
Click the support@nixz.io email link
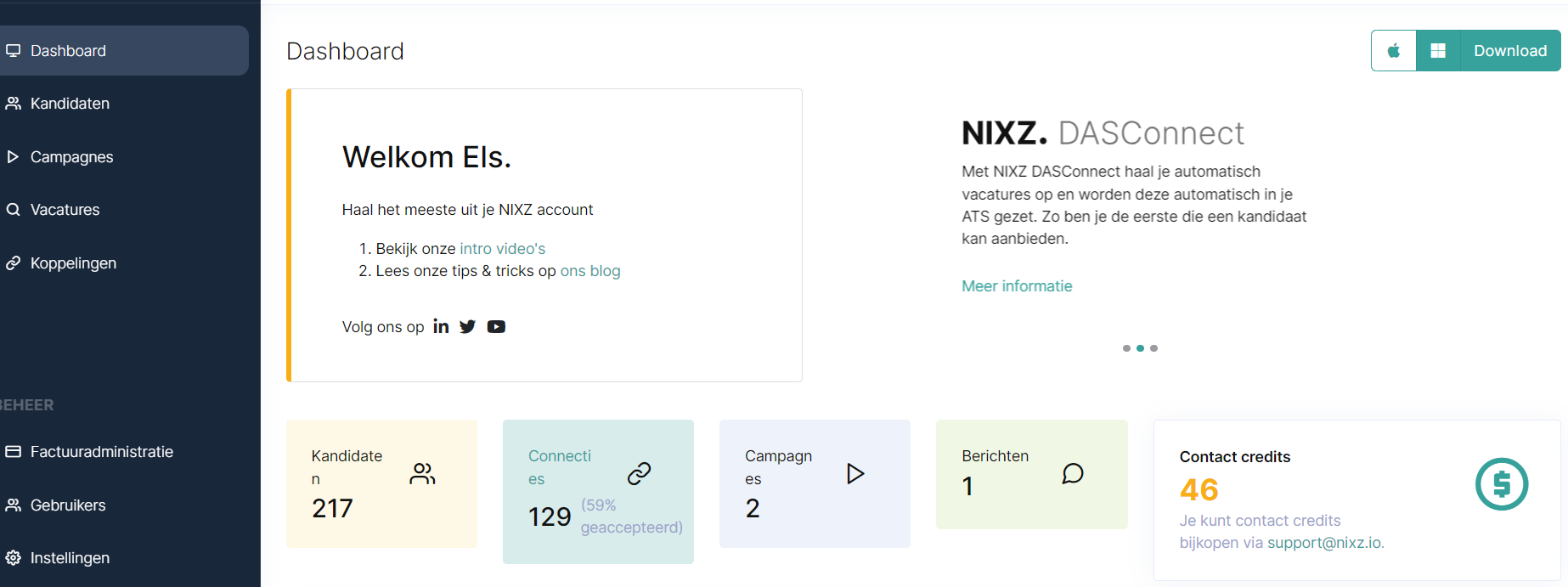pyautogui.click(x=1324, y=543)
